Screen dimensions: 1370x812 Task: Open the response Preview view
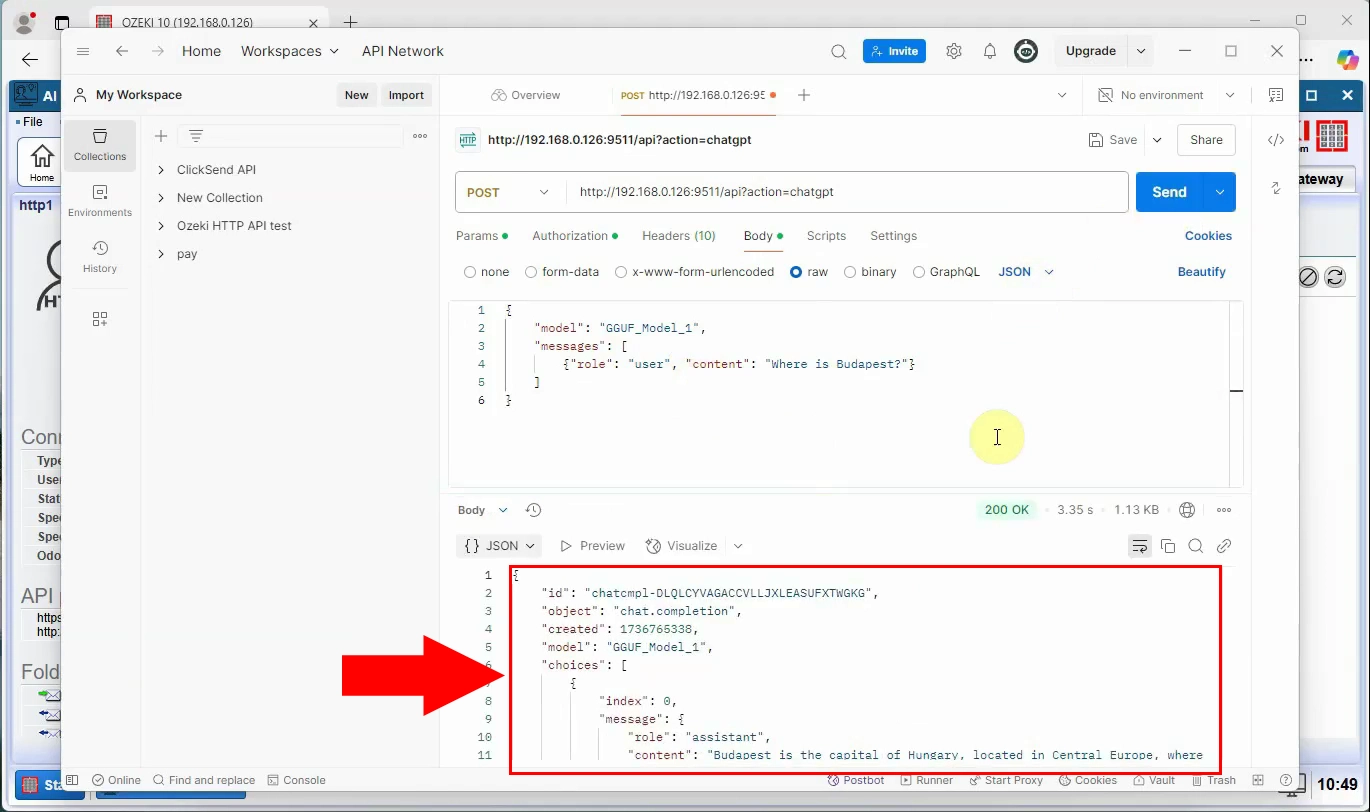pos(592,546)
